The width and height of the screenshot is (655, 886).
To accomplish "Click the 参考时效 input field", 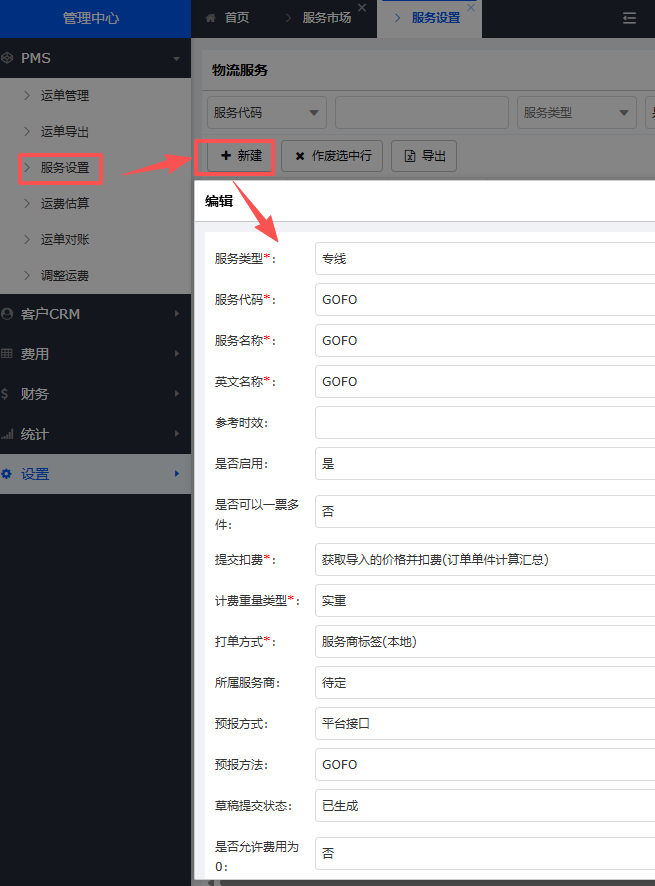I will point(484,422).
